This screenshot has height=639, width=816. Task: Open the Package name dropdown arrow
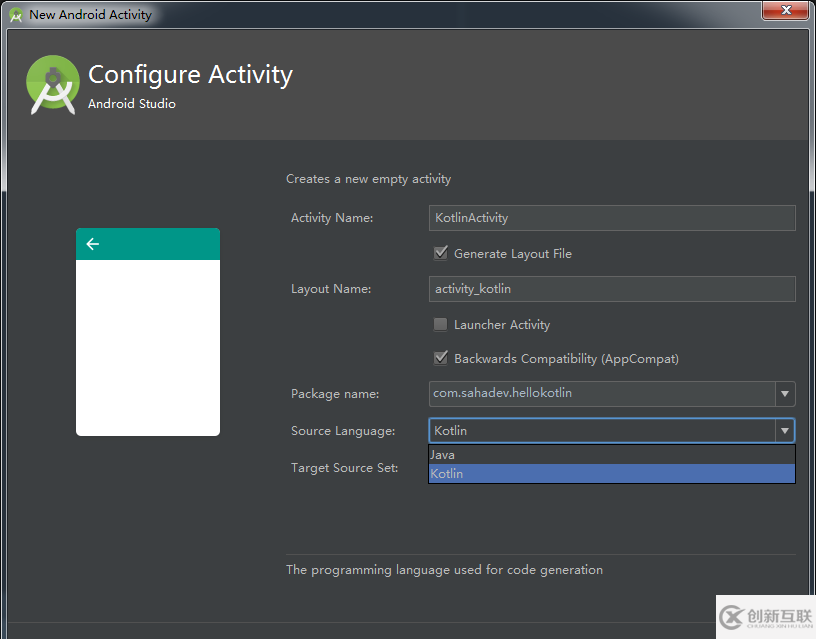(x=785, y=394)
